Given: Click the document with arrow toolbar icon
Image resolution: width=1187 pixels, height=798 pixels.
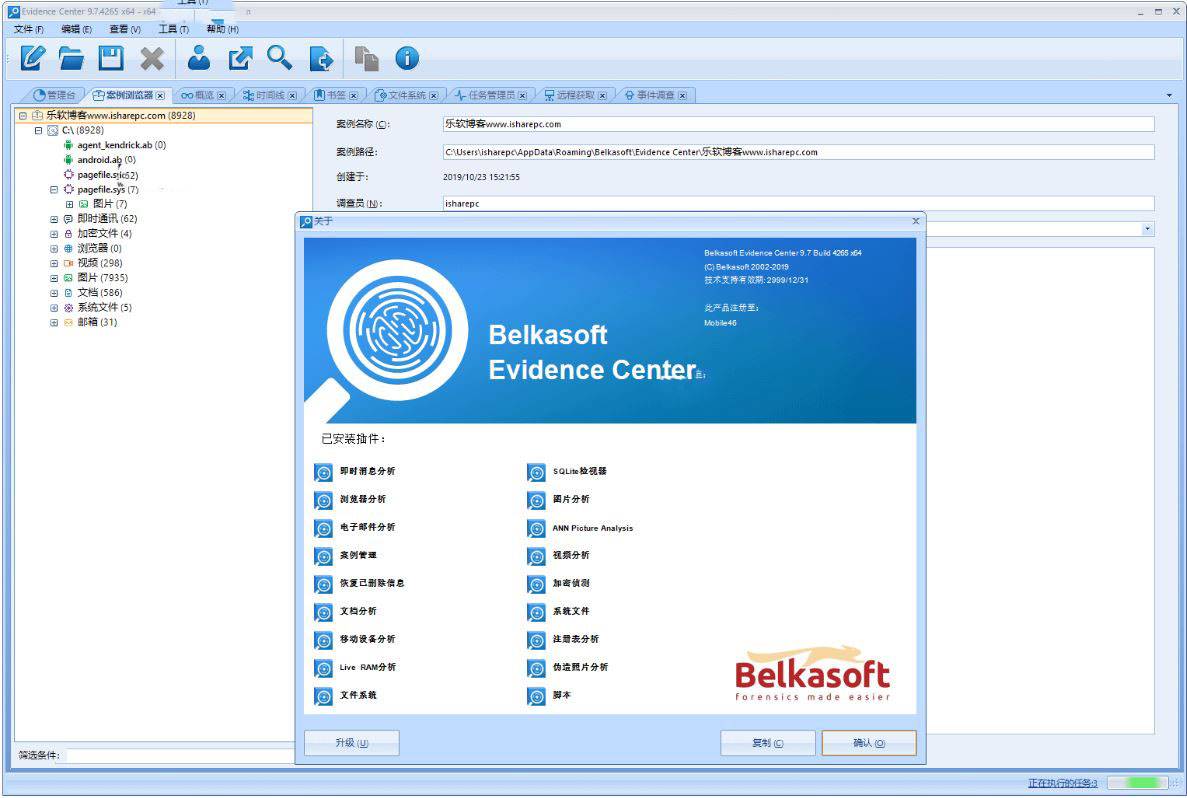Looking at the screenshot, I should [x=321, y=58].
